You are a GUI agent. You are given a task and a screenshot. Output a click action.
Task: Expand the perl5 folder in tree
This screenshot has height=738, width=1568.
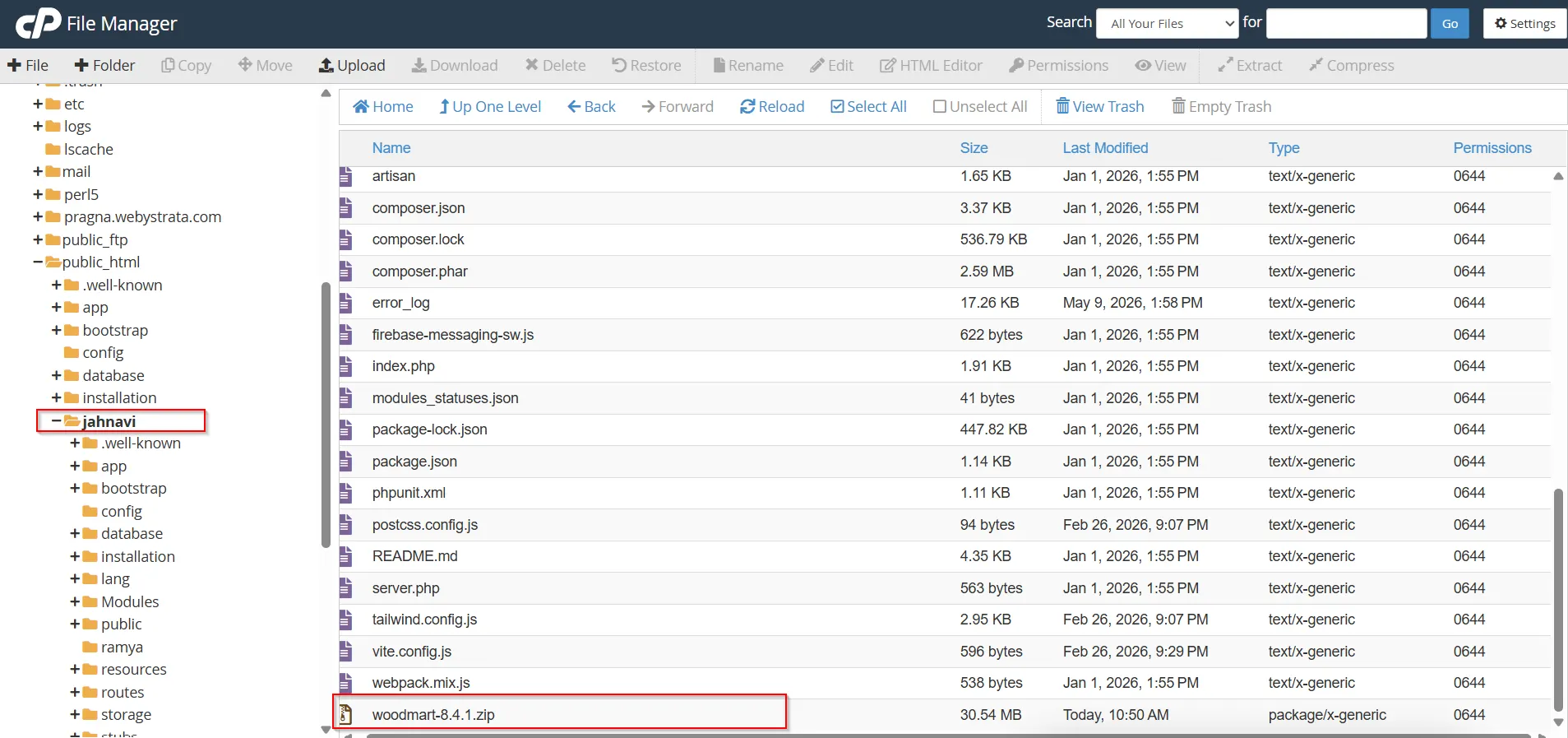point(38,194)
